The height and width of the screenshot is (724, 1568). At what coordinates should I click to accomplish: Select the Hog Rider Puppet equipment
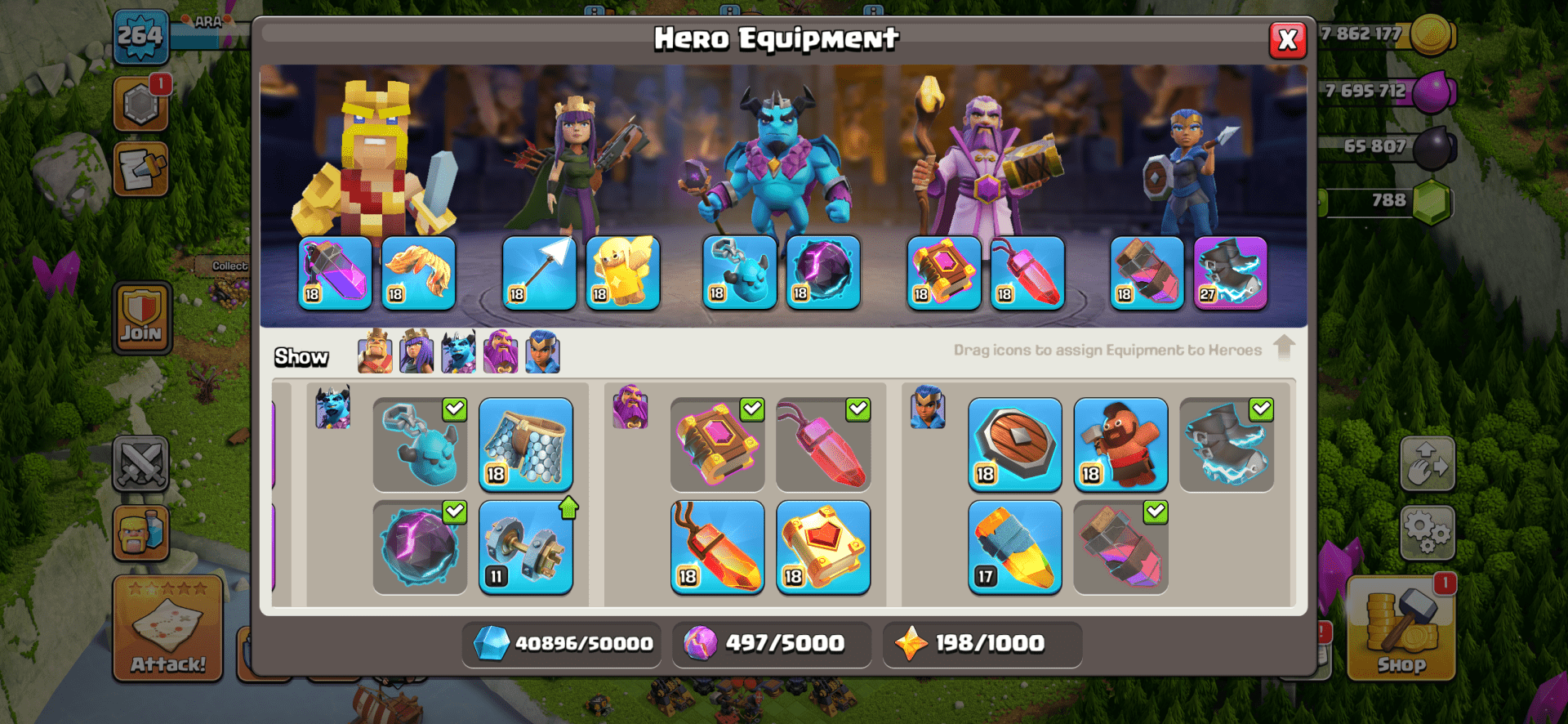1120,445
